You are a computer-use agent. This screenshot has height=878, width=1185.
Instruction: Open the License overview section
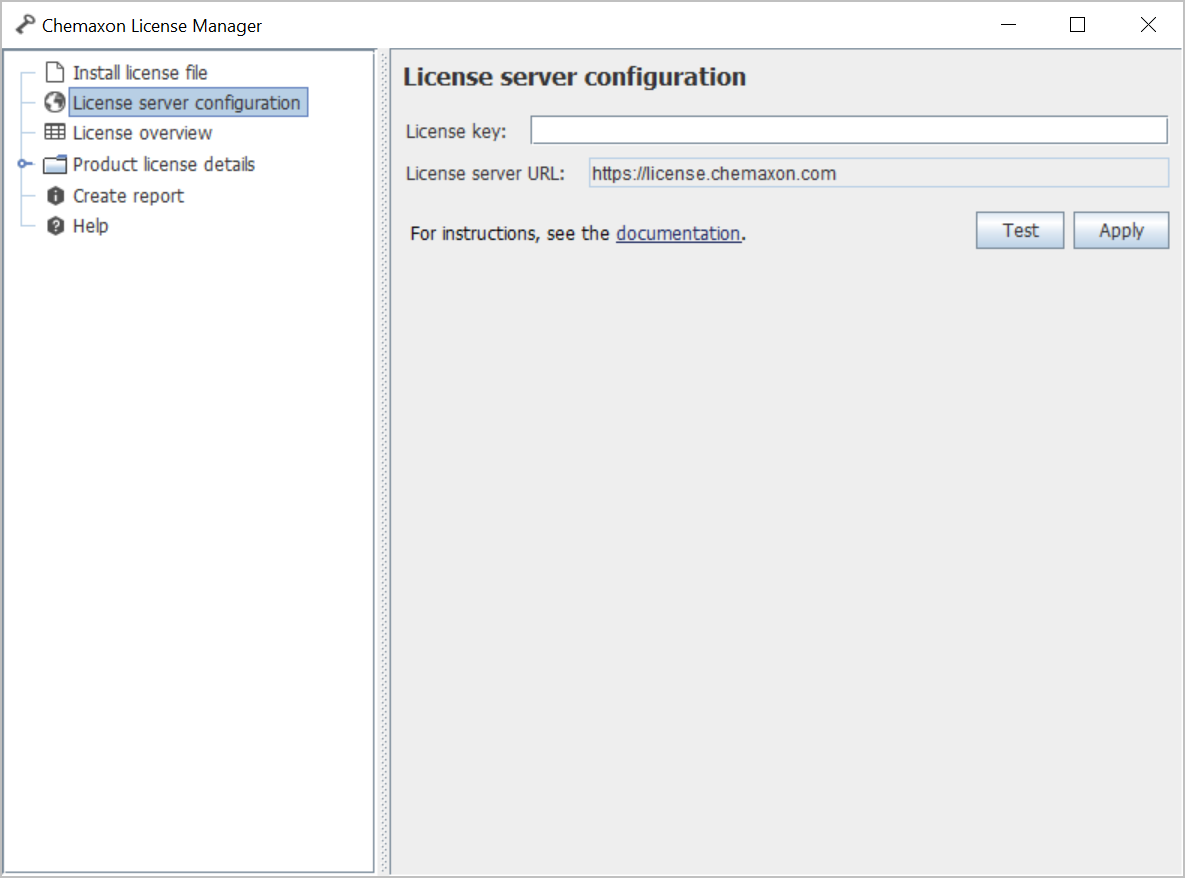(x=142, y=133)
